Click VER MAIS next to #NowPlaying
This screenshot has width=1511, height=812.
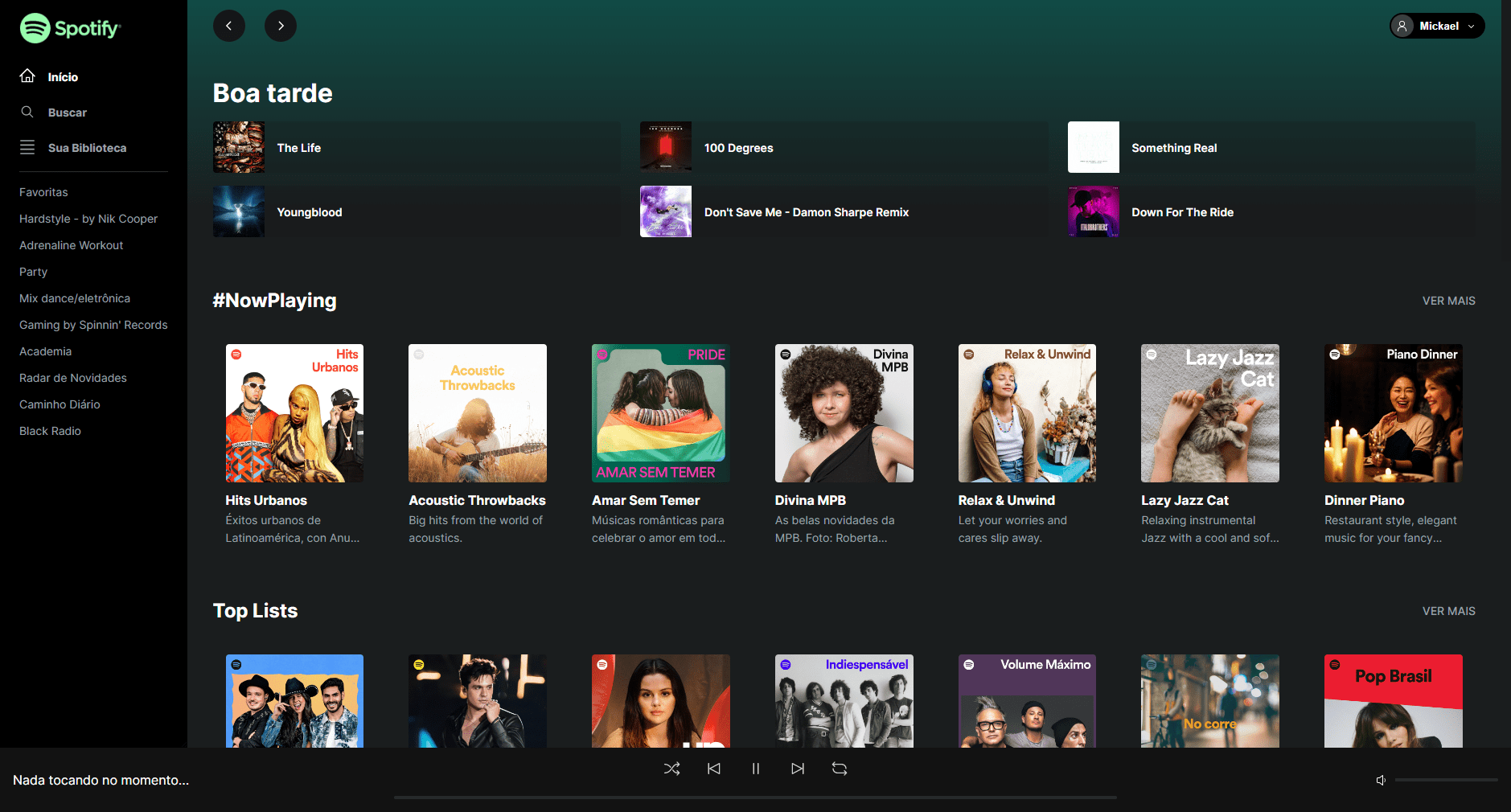tap(1448, 301)
